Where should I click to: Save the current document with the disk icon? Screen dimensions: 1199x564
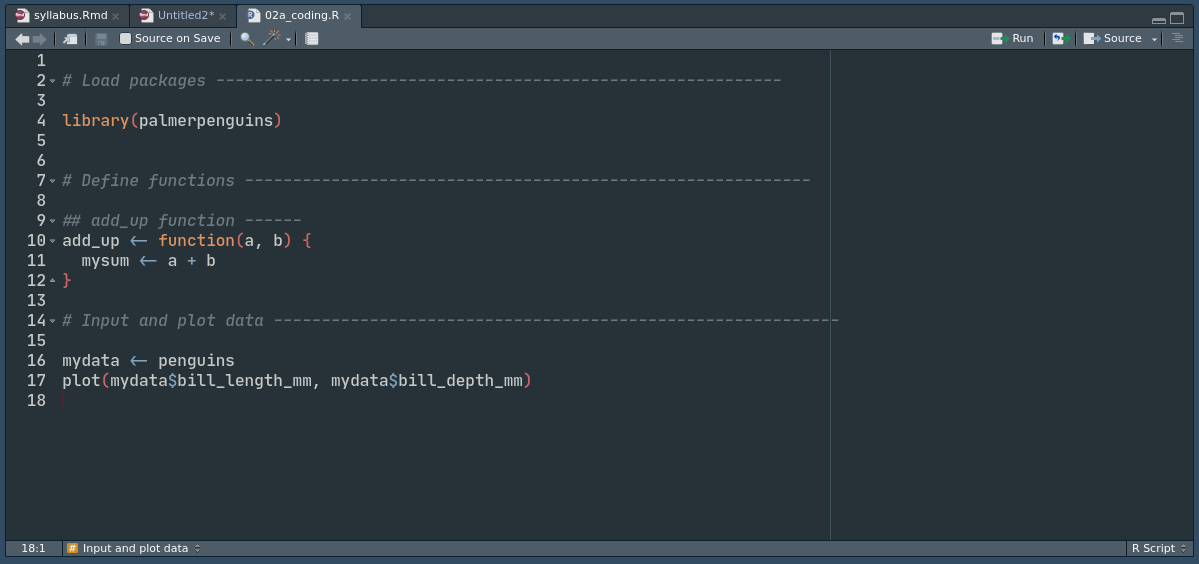101,39
